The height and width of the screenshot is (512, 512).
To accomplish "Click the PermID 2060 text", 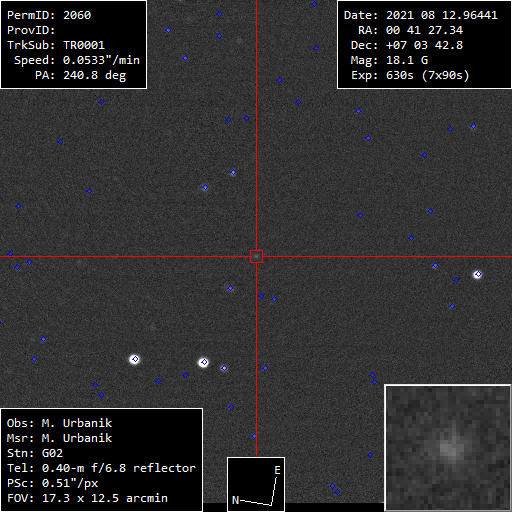I will [49, 15].
